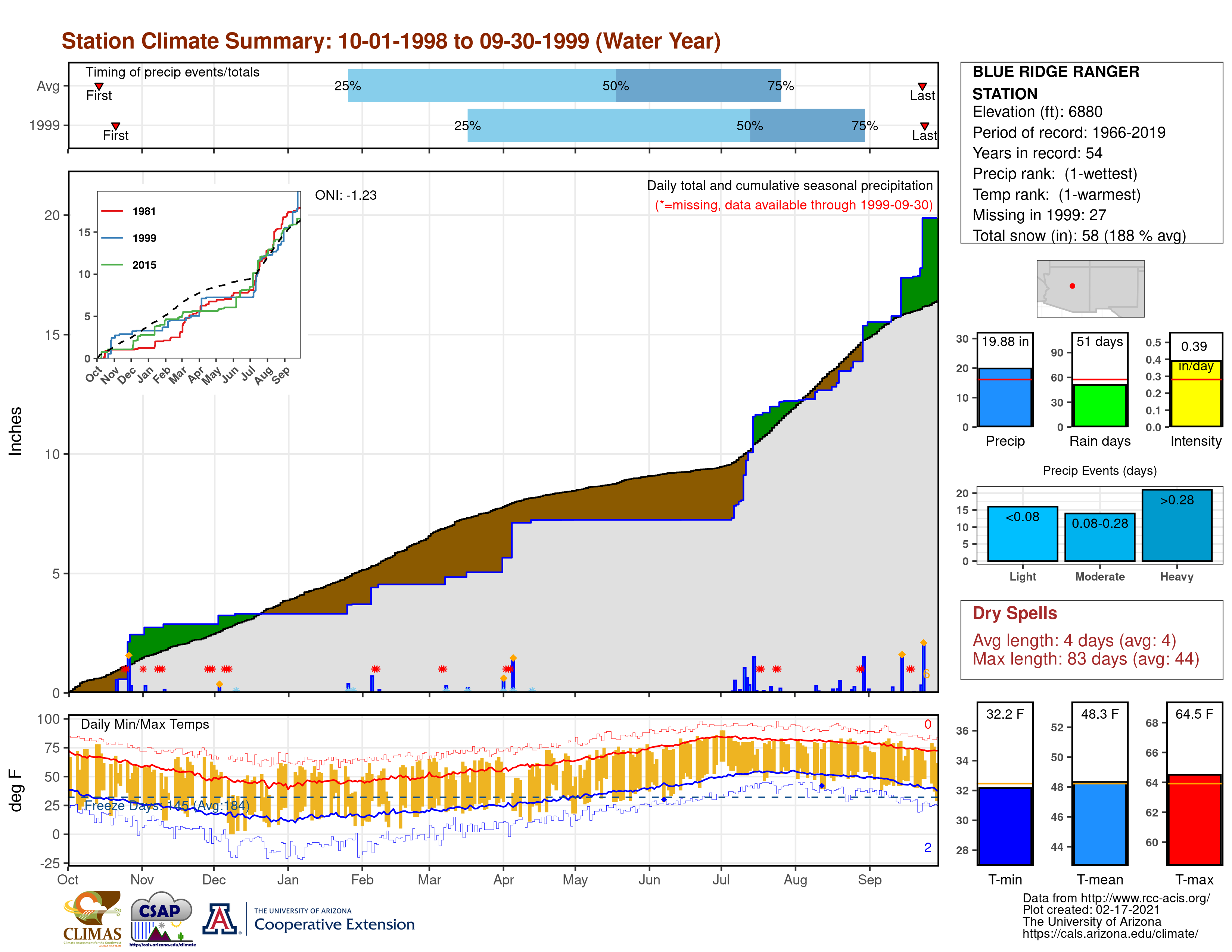1232x952 pixels.
Task: Click the Elevation (ft): 6880 text
Action: click(1037, 112)
